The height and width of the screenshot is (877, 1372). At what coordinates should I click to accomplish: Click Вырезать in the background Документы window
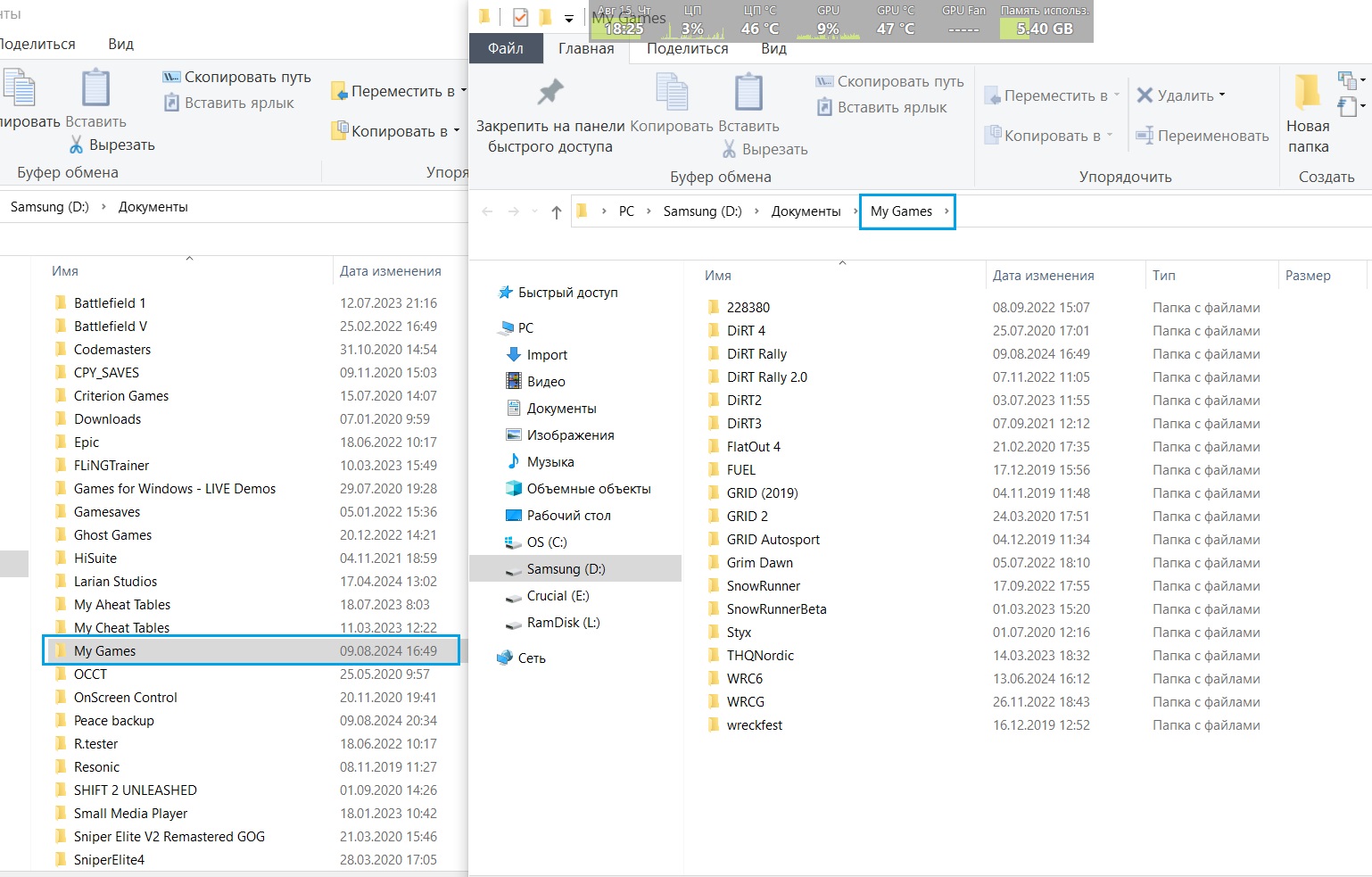click(x=112, y=145)
